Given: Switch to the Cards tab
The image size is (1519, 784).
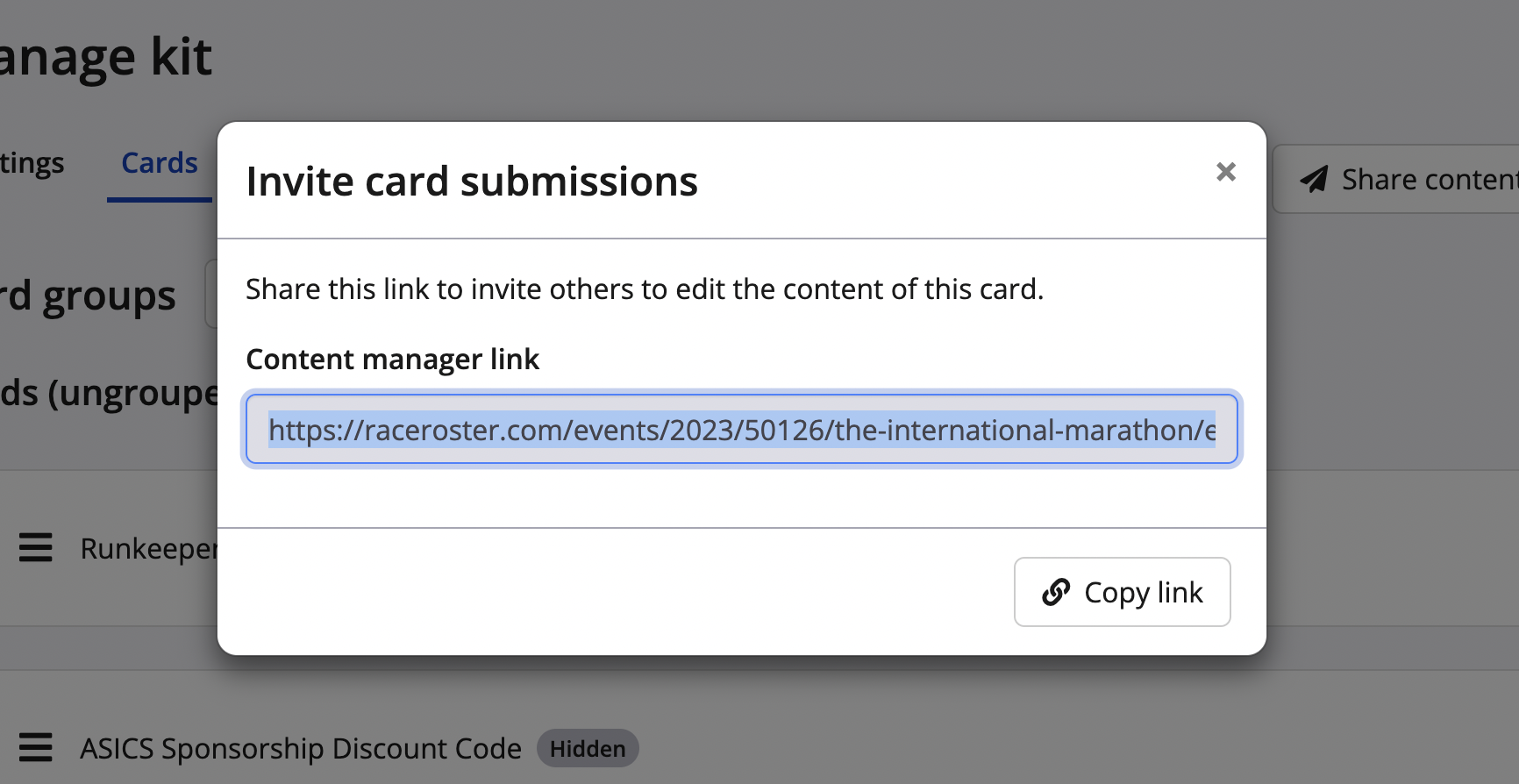Looking at the screenshot, I should pyautogui.click(x=160, y=163).
